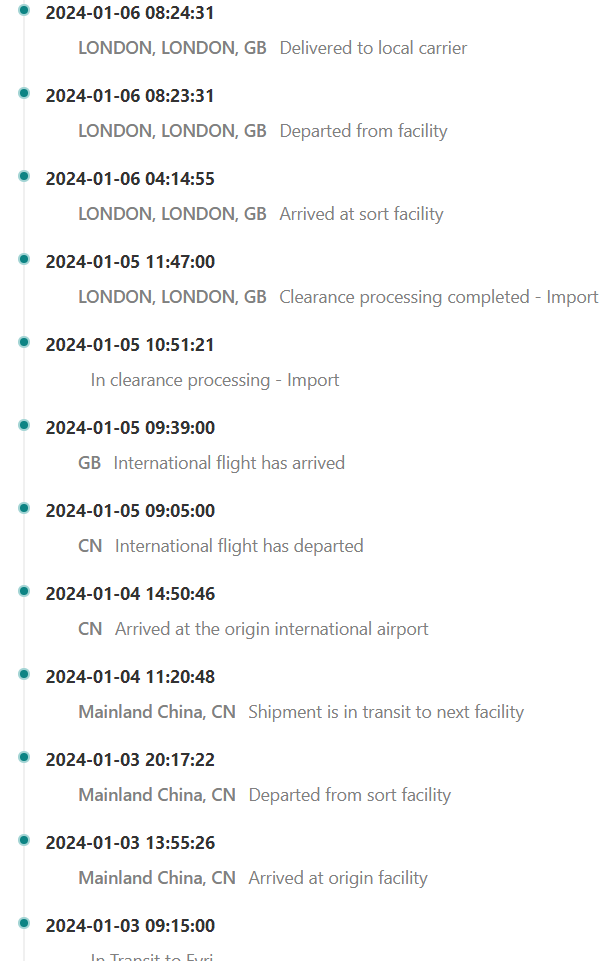Click 'Arrived at sort facility' entry
This screenshot has height=961, width=612.
pyautogui.click(x=361, y=214)
